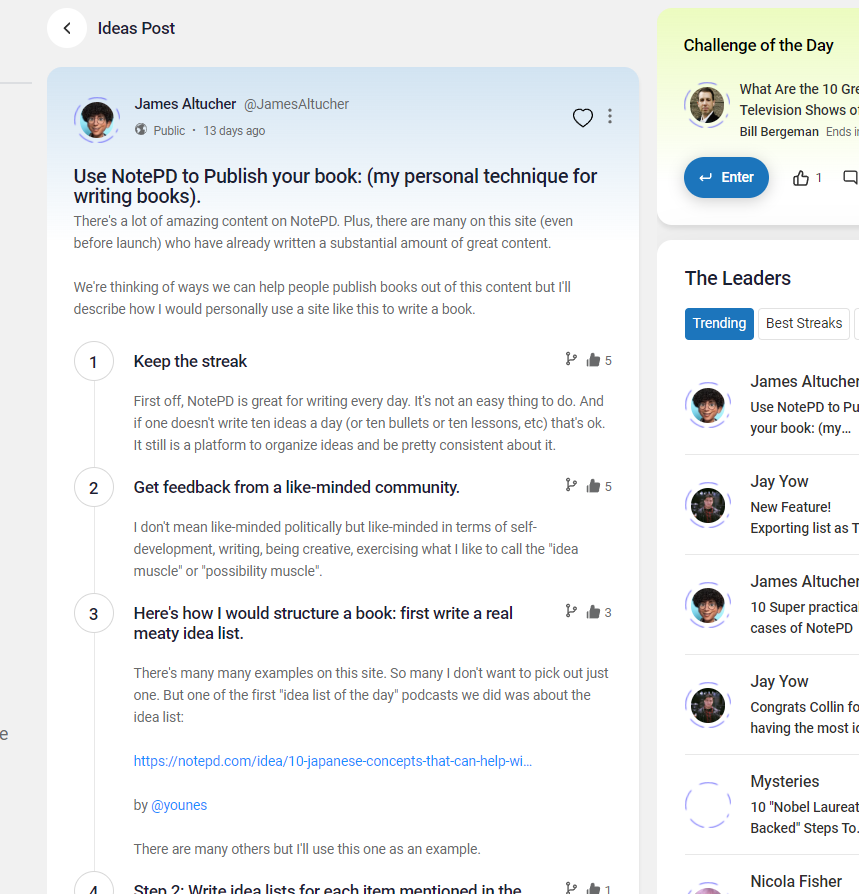The height and width of the screenshot is (894, 859).
Task: Like the Challenge of the Day
Action: (801, 178)
